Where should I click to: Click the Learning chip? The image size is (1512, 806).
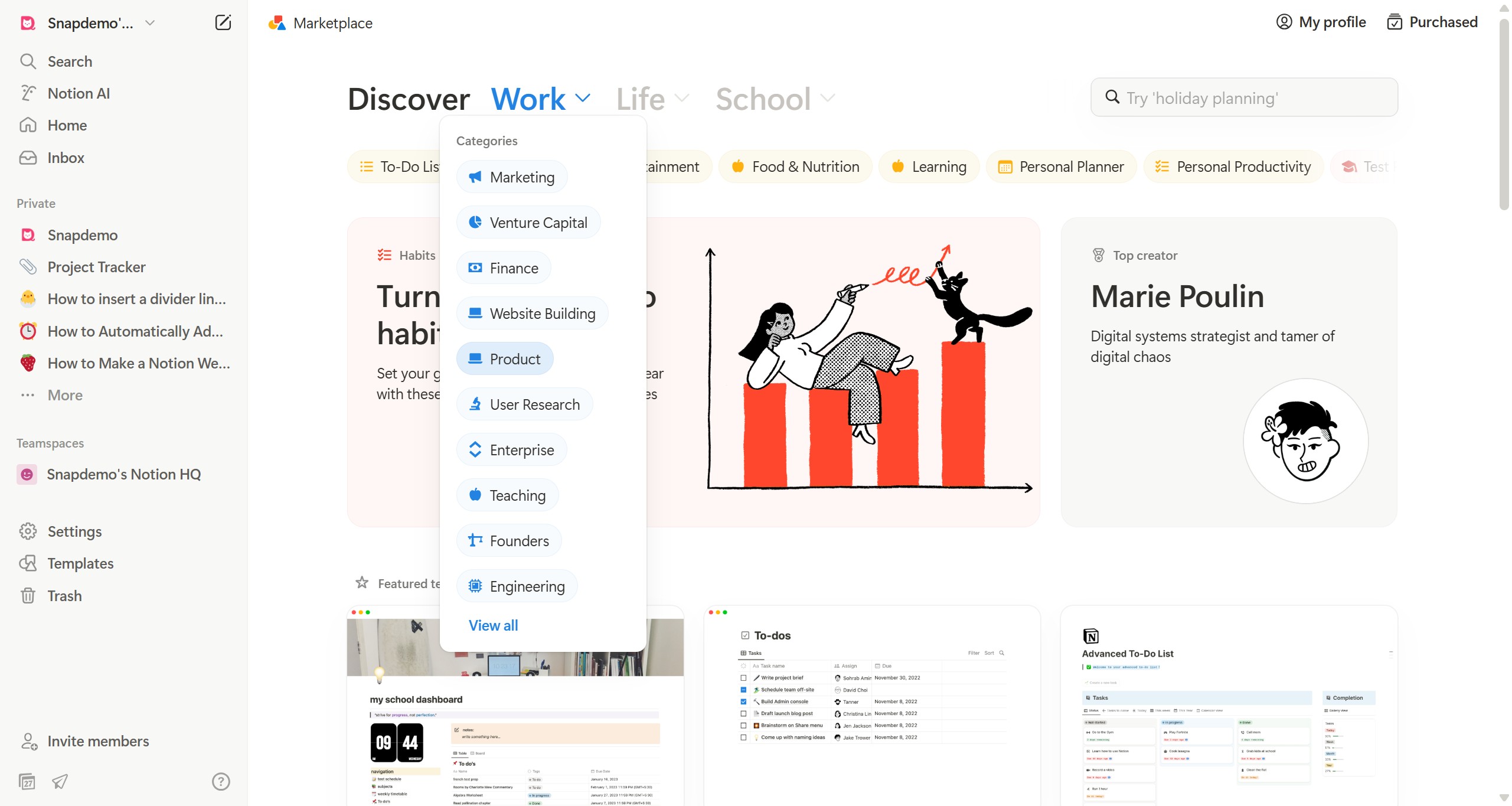929,167
